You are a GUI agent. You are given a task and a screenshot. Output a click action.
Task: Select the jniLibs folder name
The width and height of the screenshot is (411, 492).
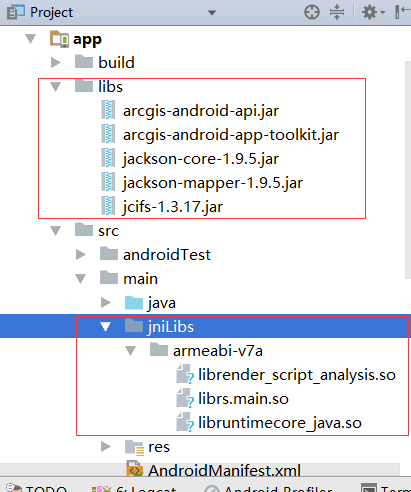[x=171, y=327]
